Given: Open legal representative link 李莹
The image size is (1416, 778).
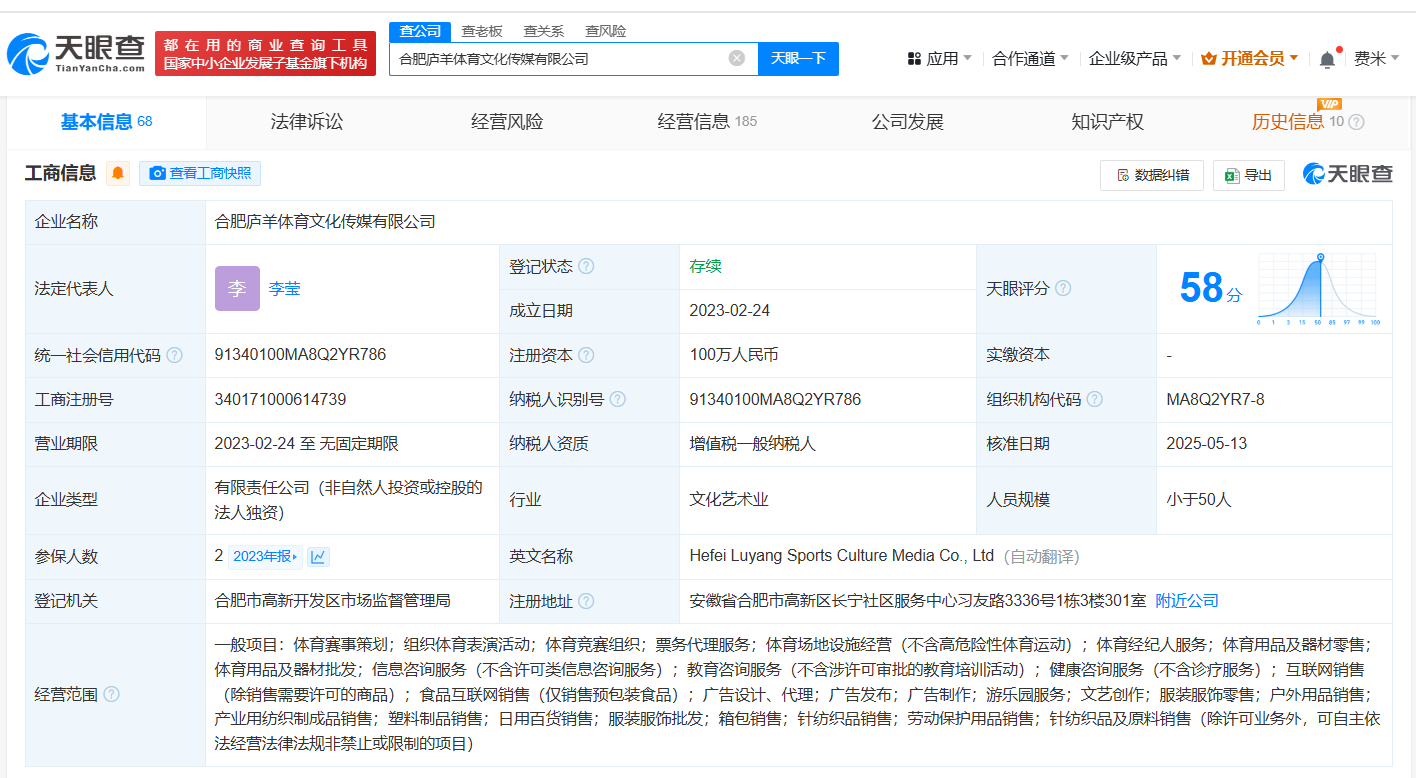Looking at the screenshot, I should [284, 289].
